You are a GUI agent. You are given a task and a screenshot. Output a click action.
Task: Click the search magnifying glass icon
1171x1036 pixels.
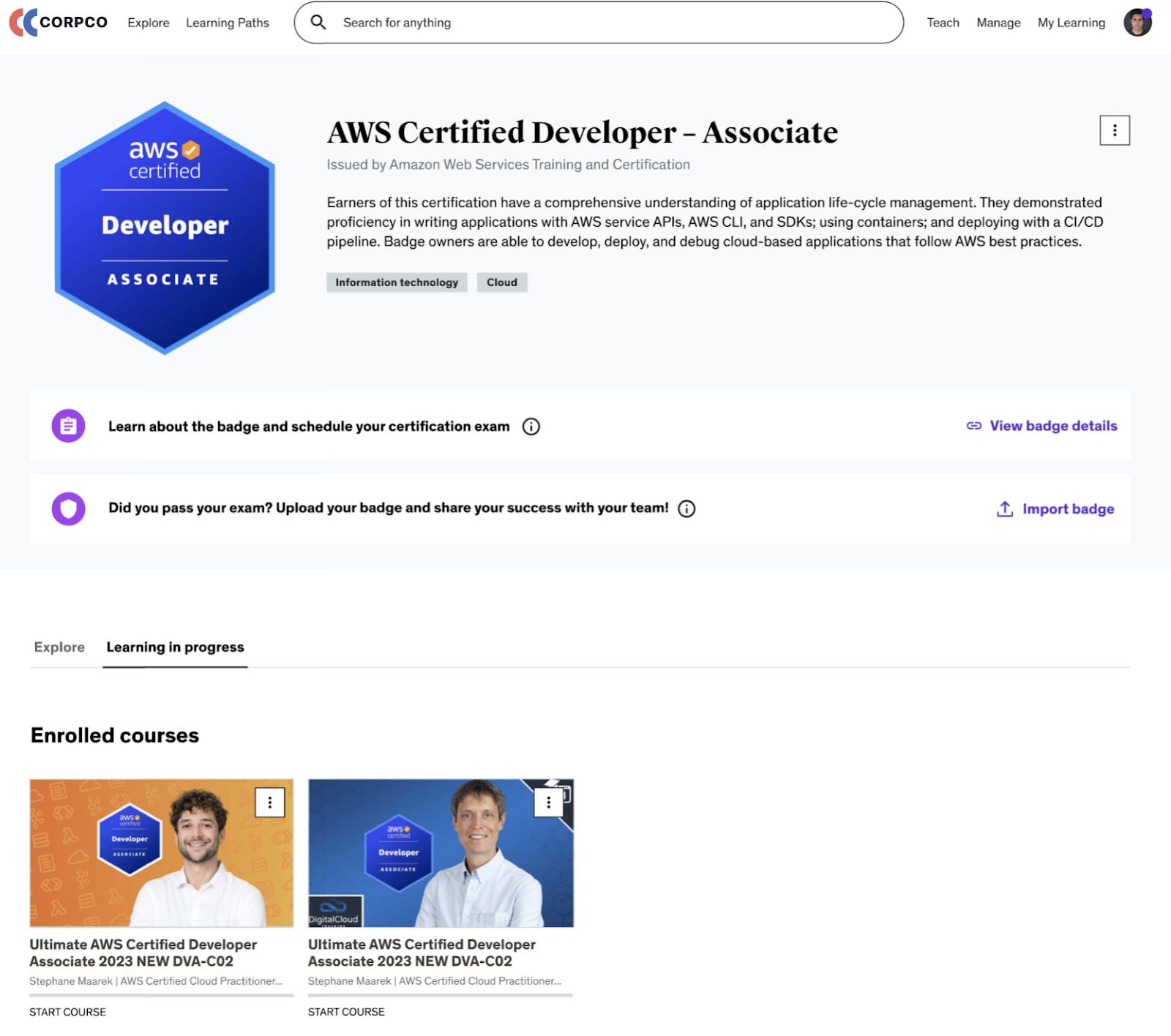click(x=318, y=22)
